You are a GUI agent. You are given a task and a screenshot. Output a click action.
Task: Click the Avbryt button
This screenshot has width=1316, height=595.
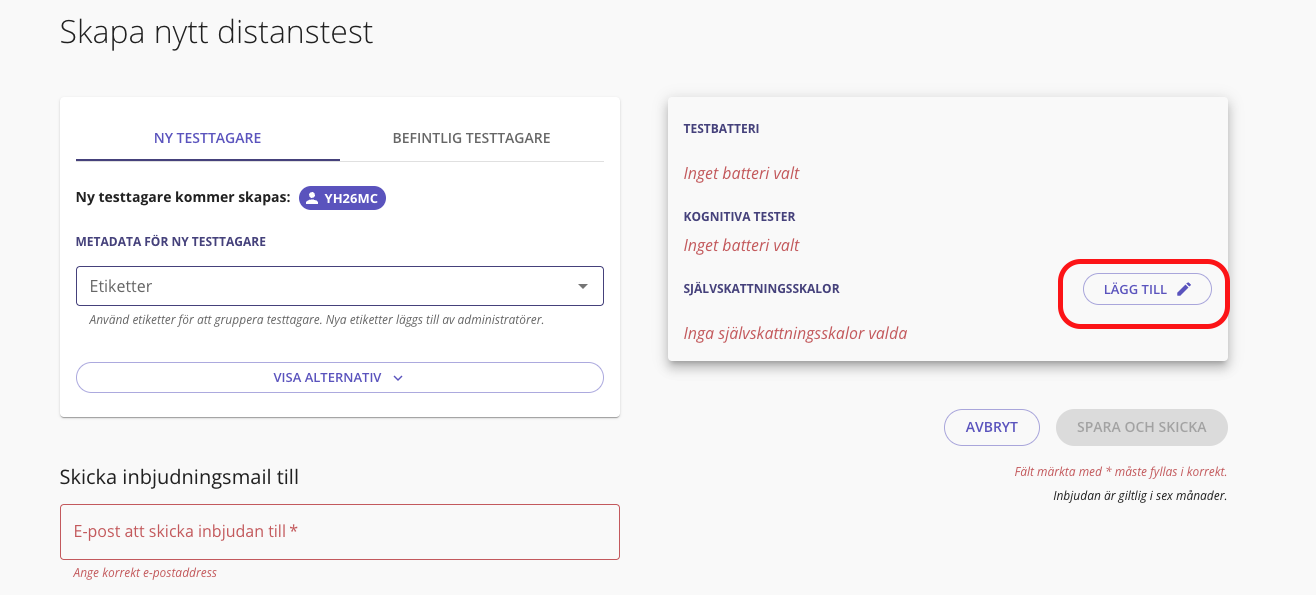pos(991,427)
